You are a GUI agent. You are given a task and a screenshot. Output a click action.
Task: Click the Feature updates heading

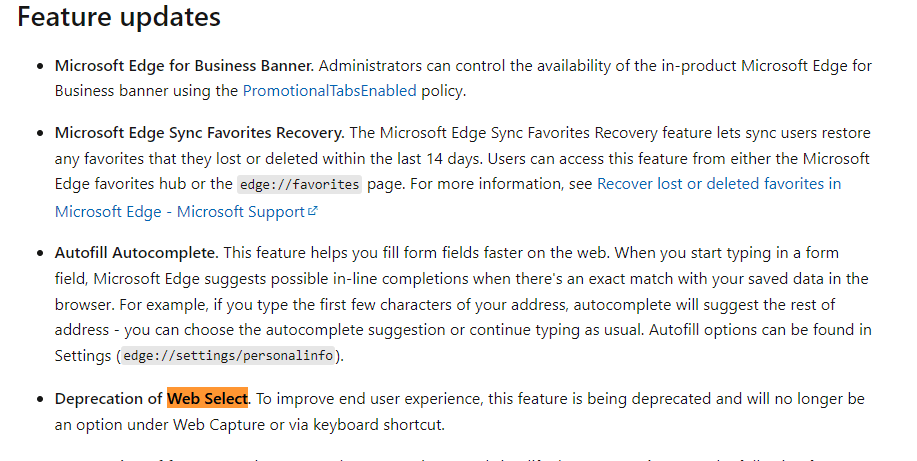119,17
